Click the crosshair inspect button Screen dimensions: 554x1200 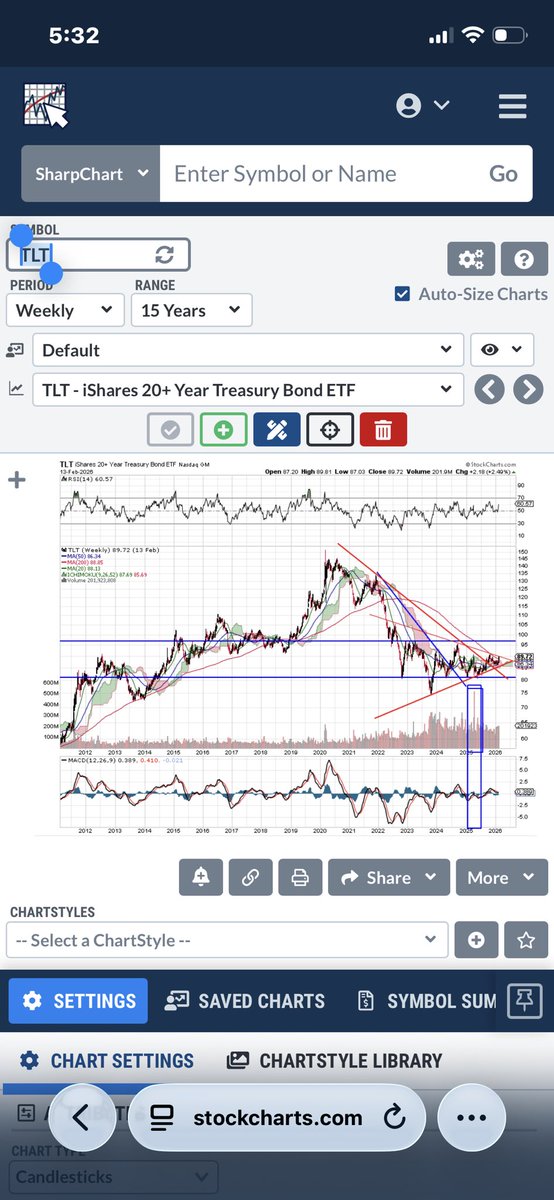(x=330, y=430)
